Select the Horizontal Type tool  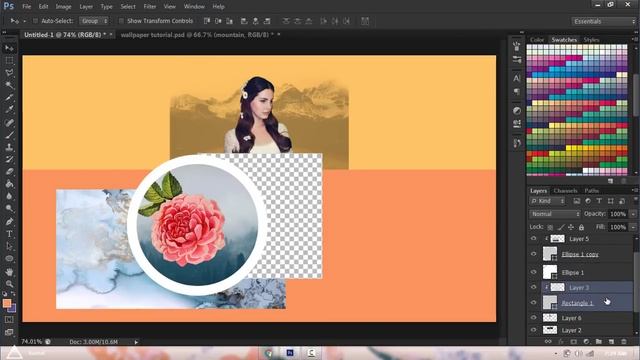(9, 234)
